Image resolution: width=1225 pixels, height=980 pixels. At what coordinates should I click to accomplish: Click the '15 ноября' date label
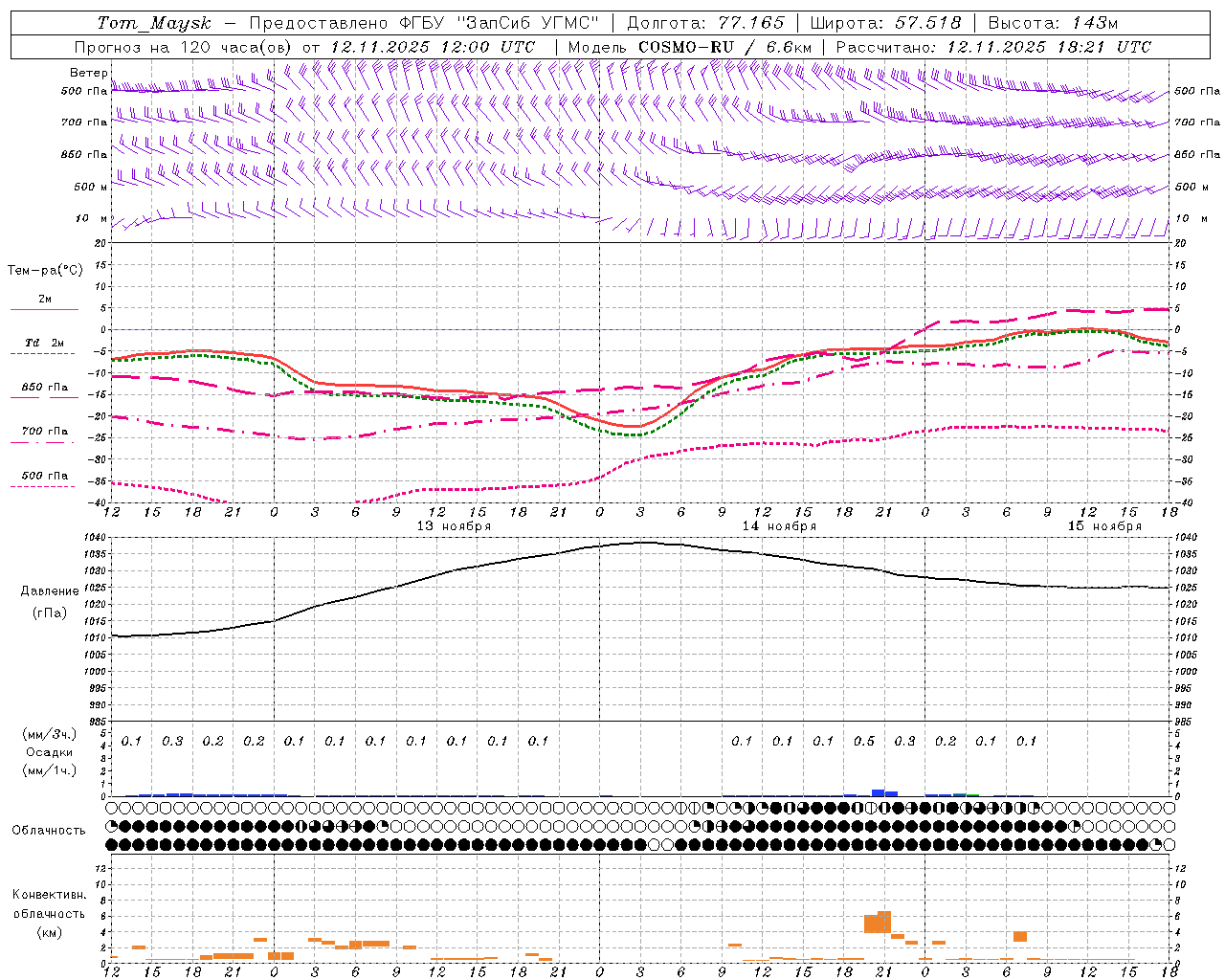(1104, 526)
